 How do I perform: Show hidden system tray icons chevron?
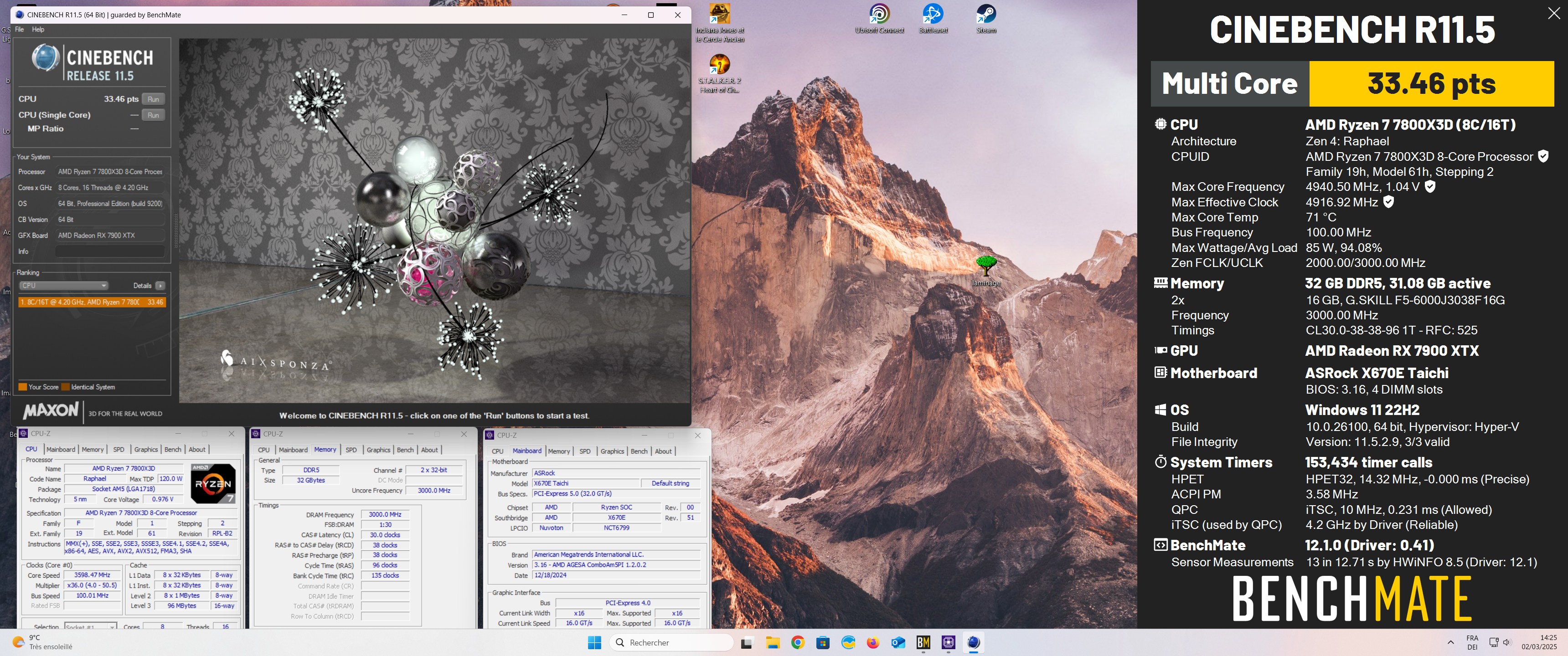[1450, 642]
